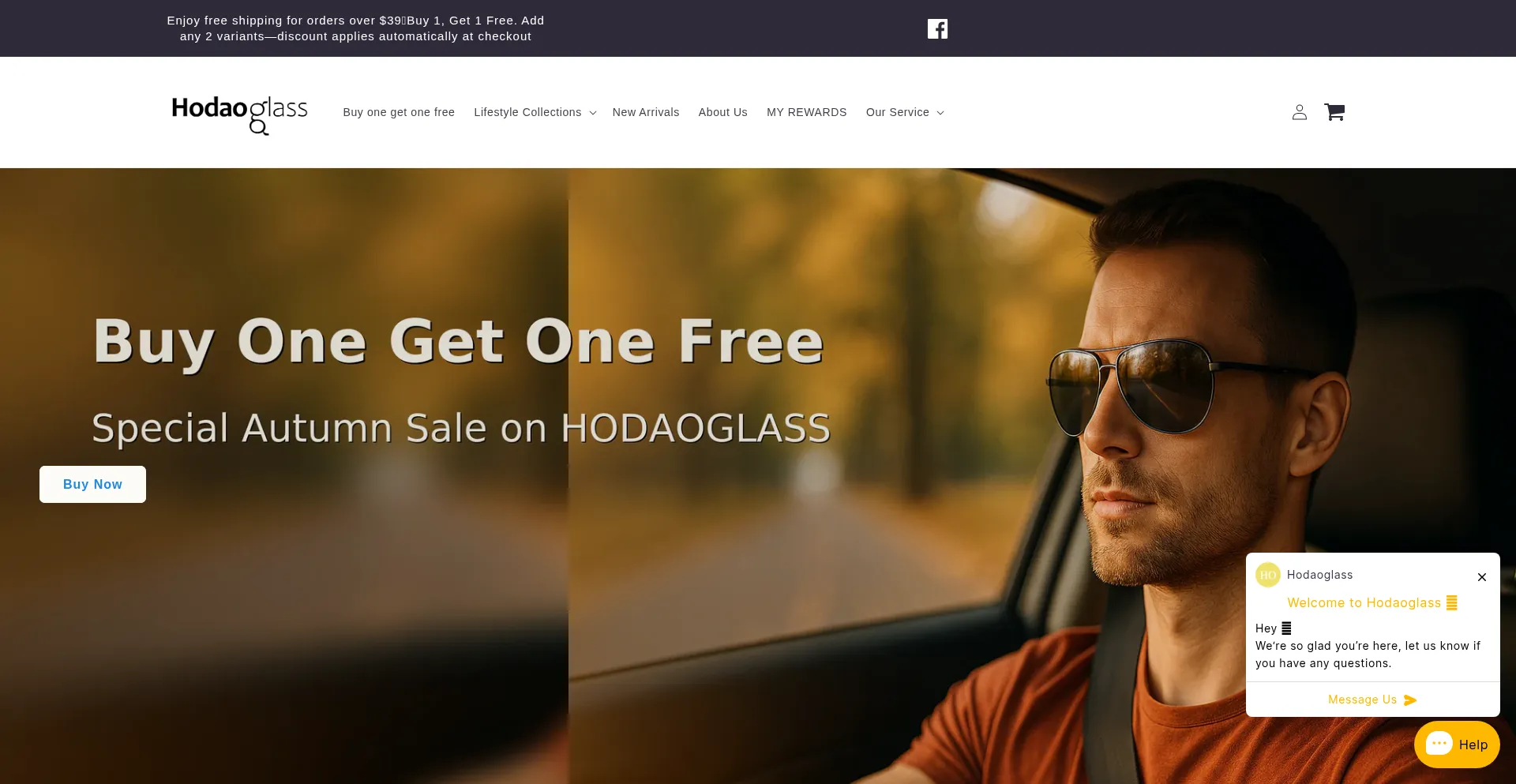Open the shopping cart icon
The width and height of the screenshot is (1516, 784).
[x=1334, y=112]
